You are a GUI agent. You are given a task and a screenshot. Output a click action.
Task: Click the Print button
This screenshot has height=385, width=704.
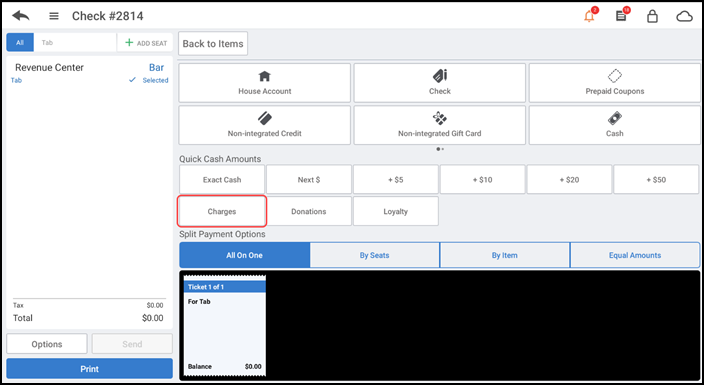coord(89,369)
